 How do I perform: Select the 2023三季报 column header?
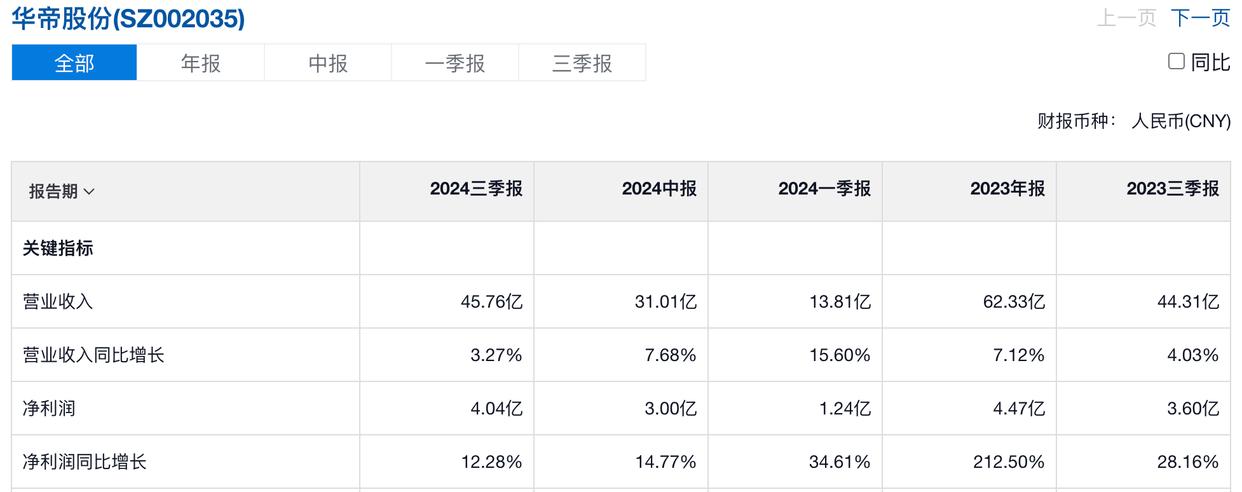click(1172, 189)
